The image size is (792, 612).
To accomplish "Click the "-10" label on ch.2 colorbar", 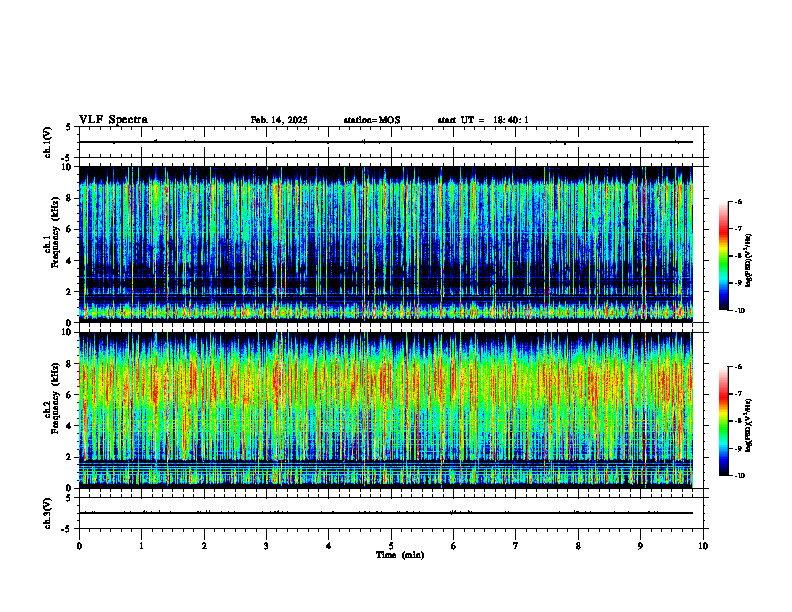I will (x=739, y=476).
